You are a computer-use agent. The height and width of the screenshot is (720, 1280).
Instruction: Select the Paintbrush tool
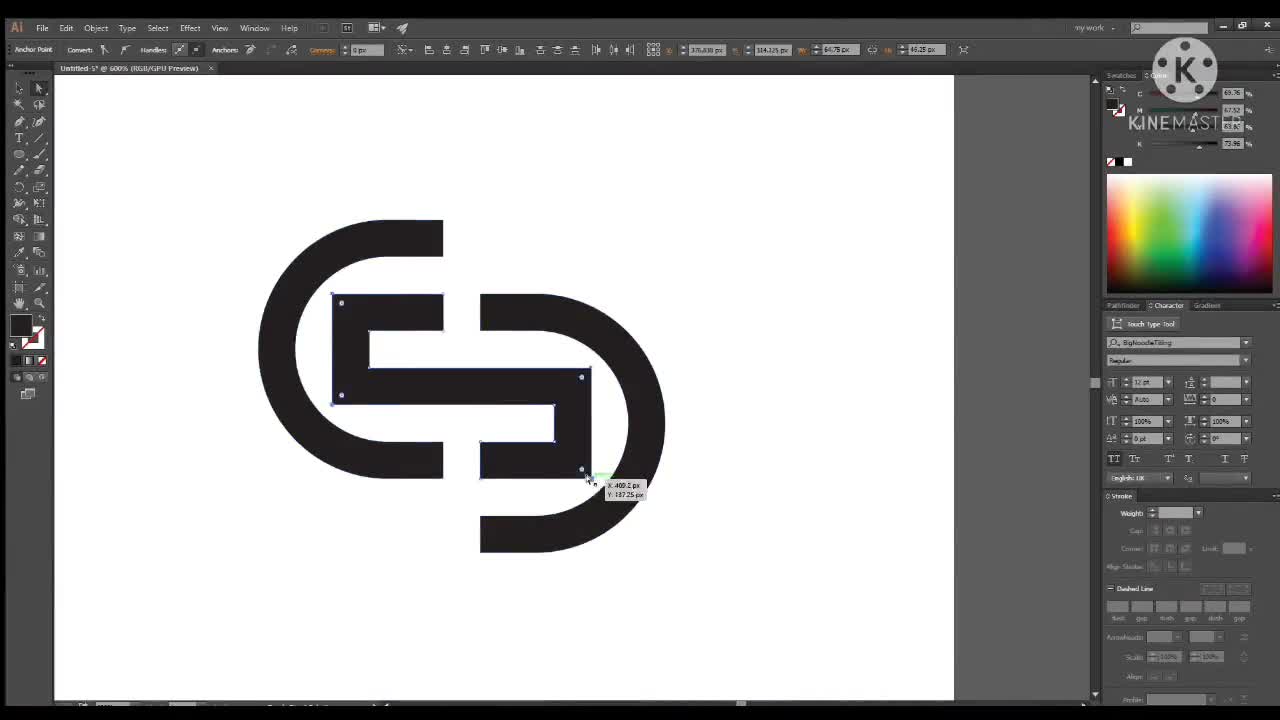coord(39,154)
